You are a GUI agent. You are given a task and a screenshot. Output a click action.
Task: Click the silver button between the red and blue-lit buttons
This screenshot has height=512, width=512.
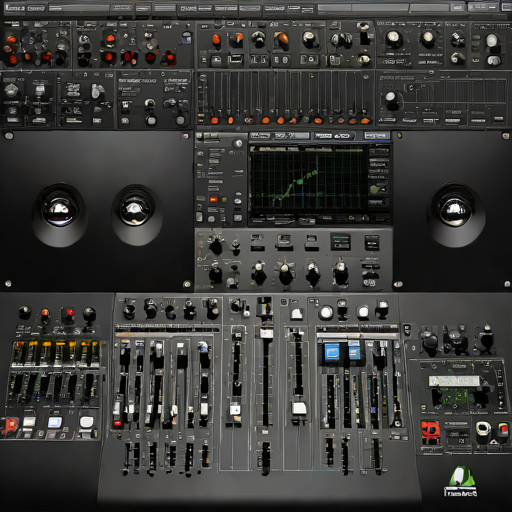click(29, 422)
